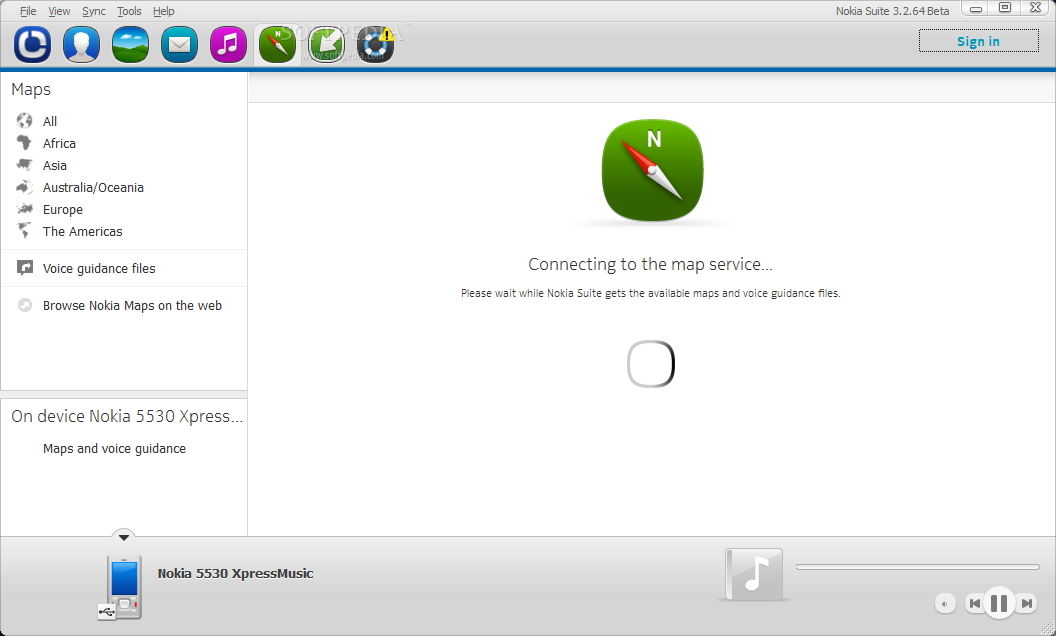Expand the device panel arrow
Image resolution: width=1056 pixels, height=636 pixels.
[124, 537]
